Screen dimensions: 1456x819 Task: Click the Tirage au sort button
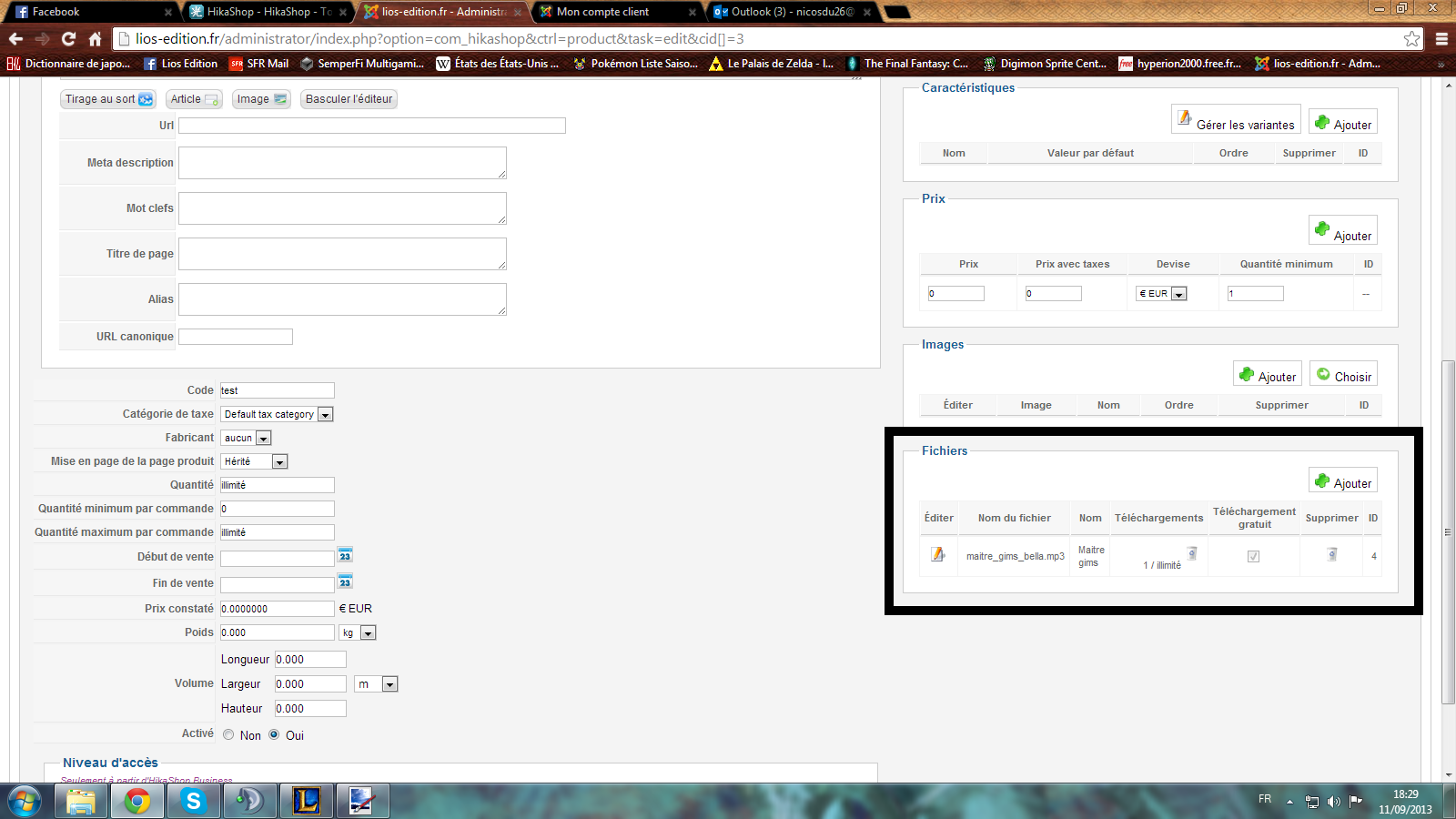point(109,99)
